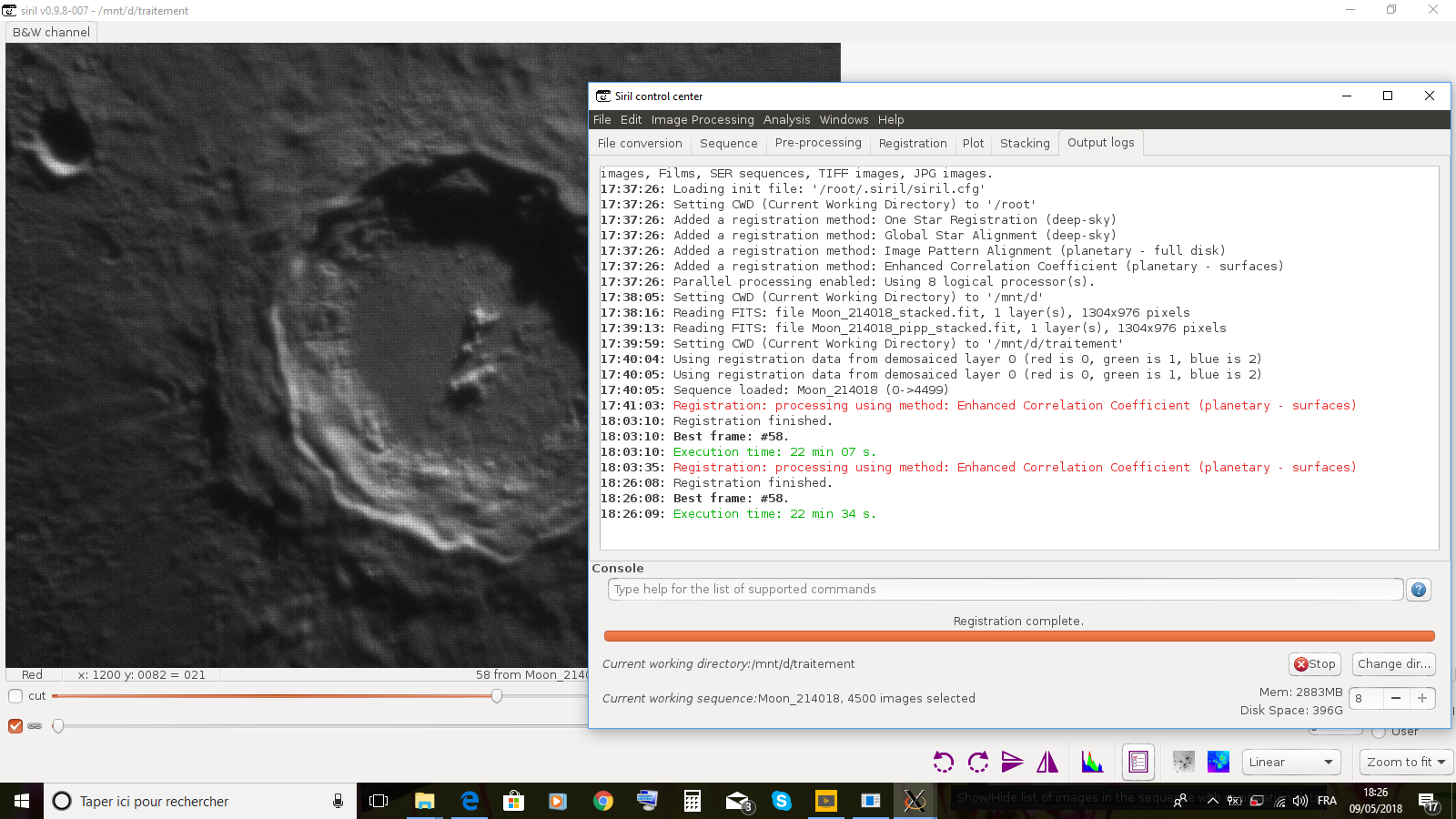Switch to the Registration tab

tap(913, 143)
